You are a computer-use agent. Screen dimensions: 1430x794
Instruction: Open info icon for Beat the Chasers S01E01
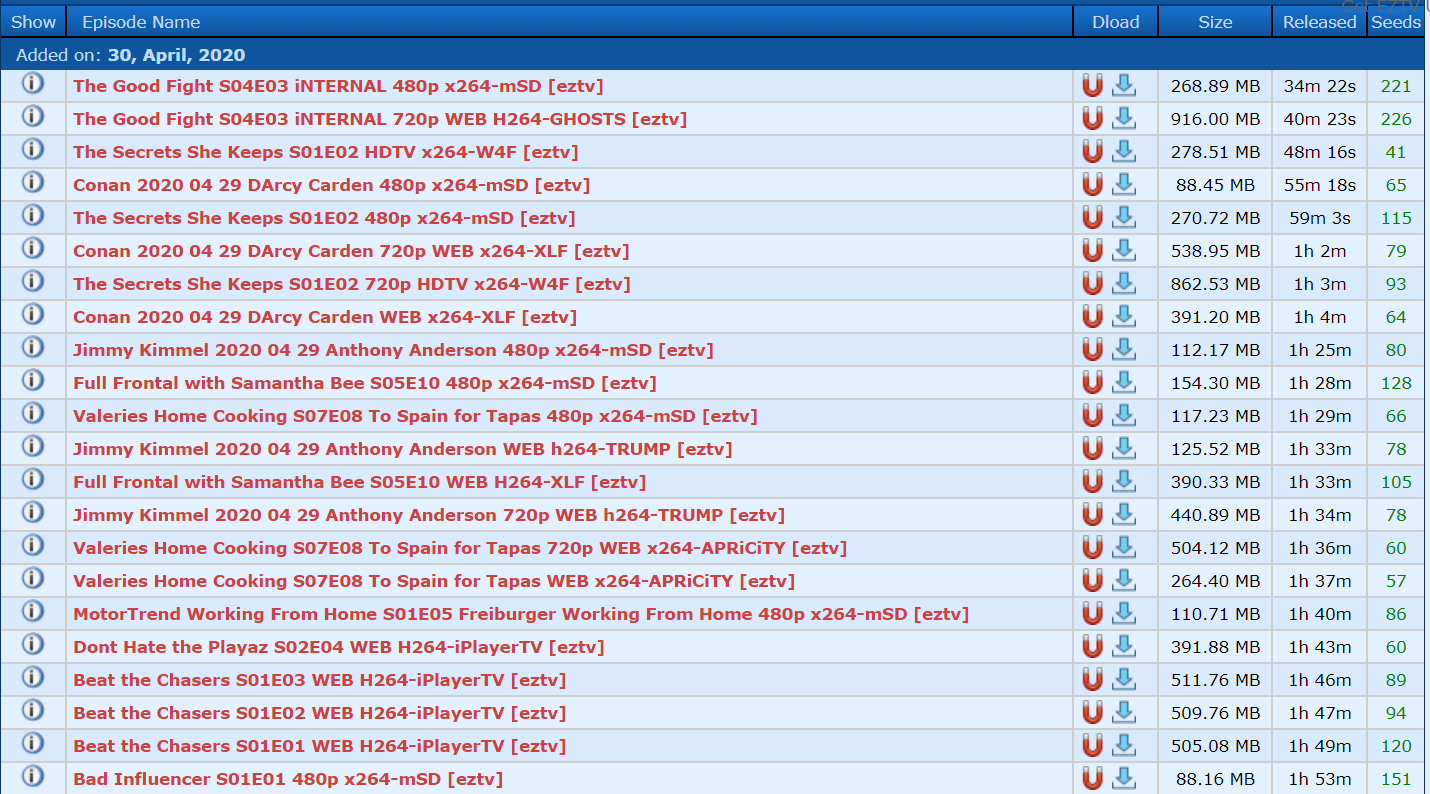tap(33, 744)
